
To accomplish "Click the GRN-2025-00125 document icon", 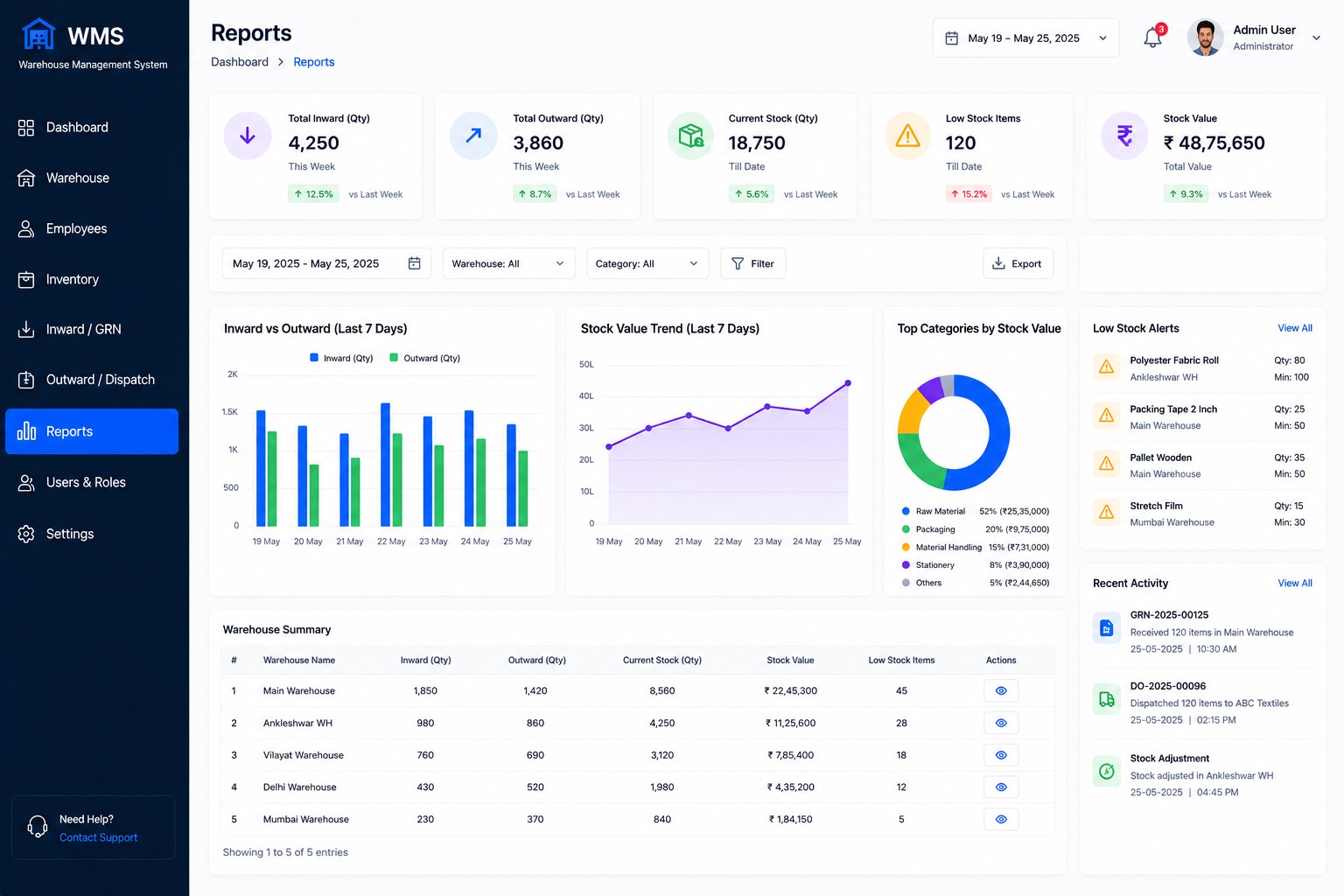I will [x=1107, y=628].
